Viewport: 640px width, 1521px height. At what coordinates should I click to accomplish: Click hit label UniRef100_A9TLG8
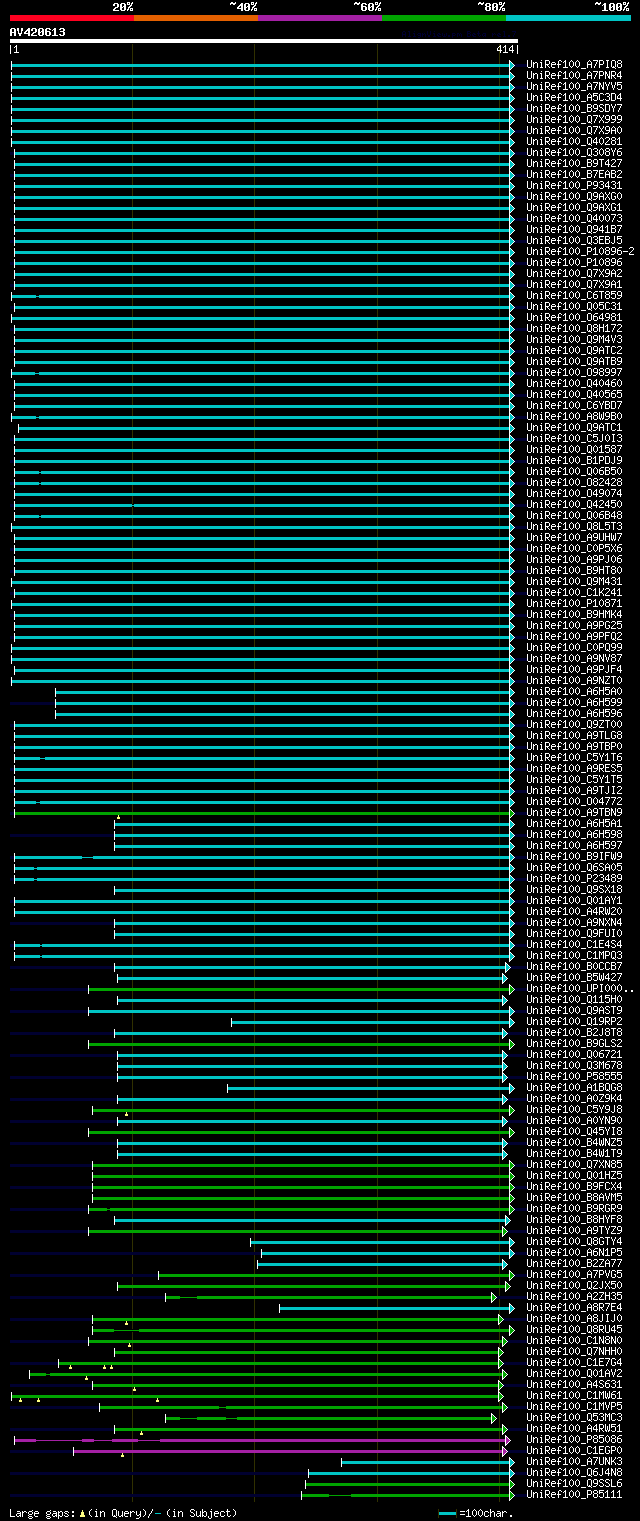(573, 735)
